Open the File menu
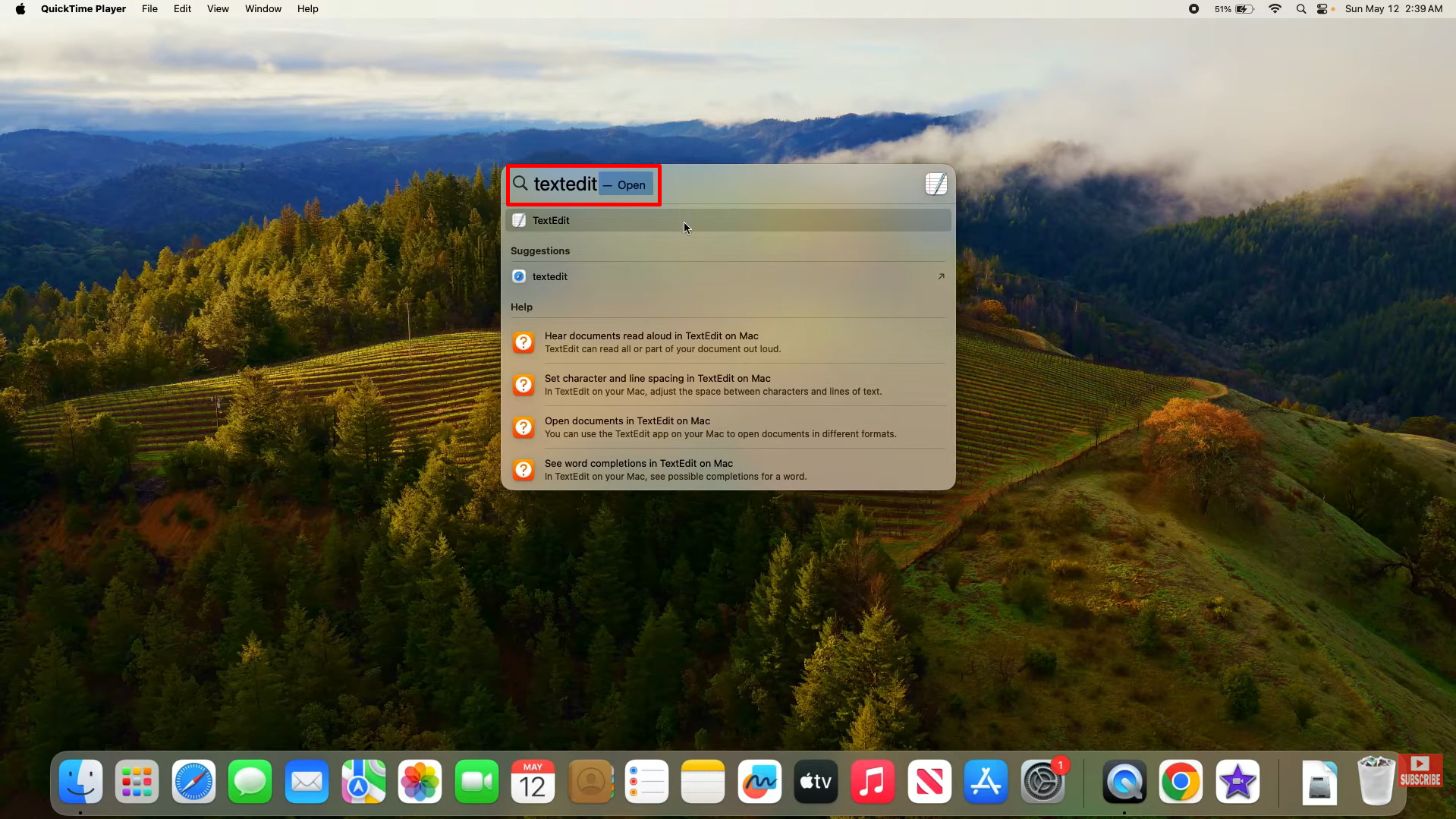Viewport: 1456px width, 819px height. [150, 9]
